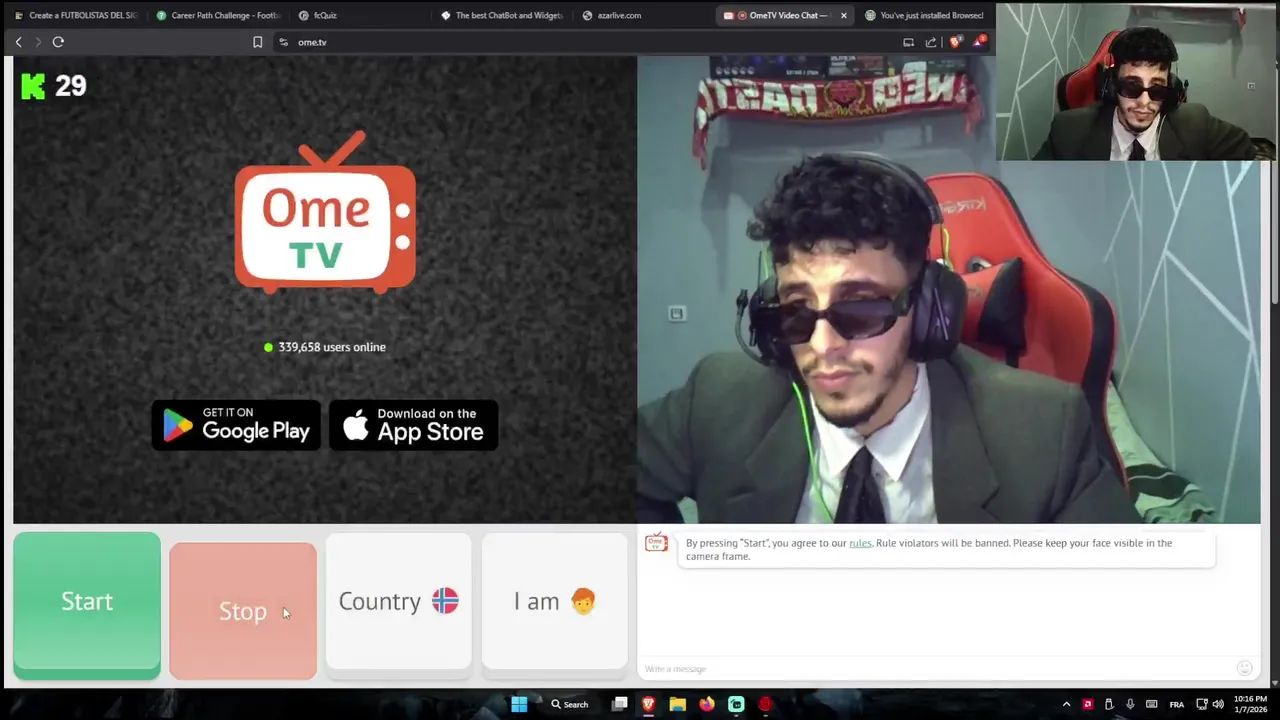Click the teal app icon on taskbar
Image resolution: width=1280 pixels, height=720 pixels.
736,704
